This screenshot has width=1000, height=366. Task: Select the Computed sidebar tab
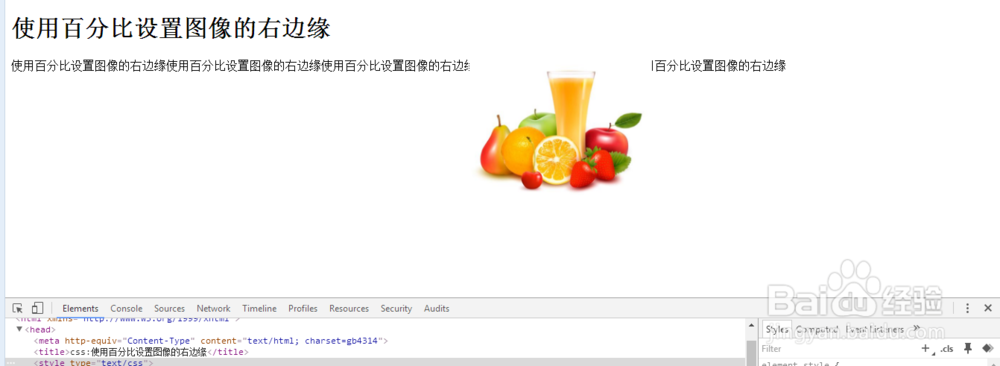click(x=816, y=330)
